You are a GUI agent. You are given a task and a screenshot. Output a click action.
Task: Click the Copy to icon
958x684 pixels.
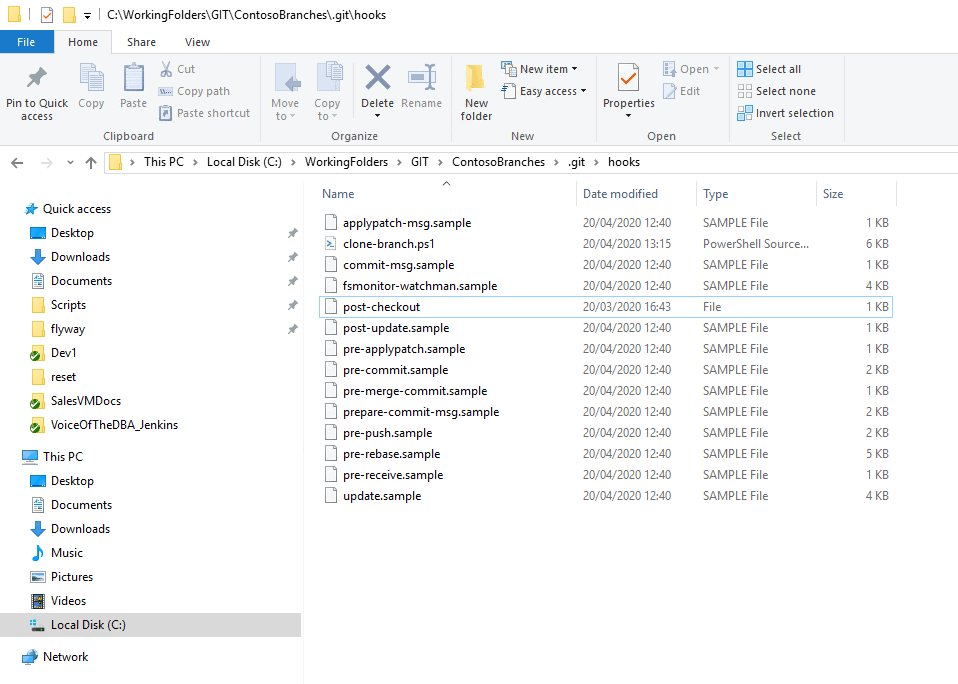click(329, 77)
